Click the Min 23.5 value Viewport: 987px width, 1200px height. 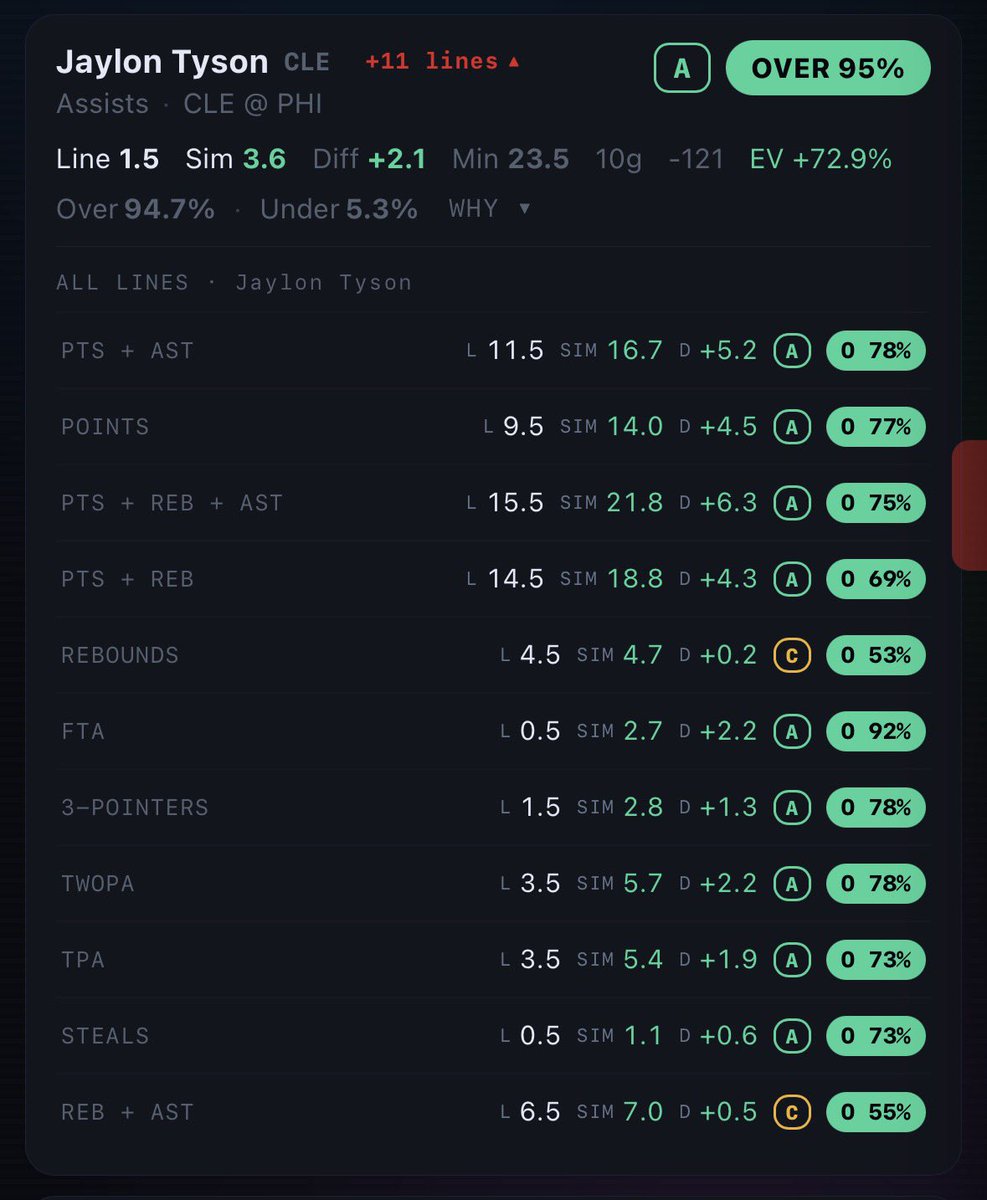(x=511, y=159)
